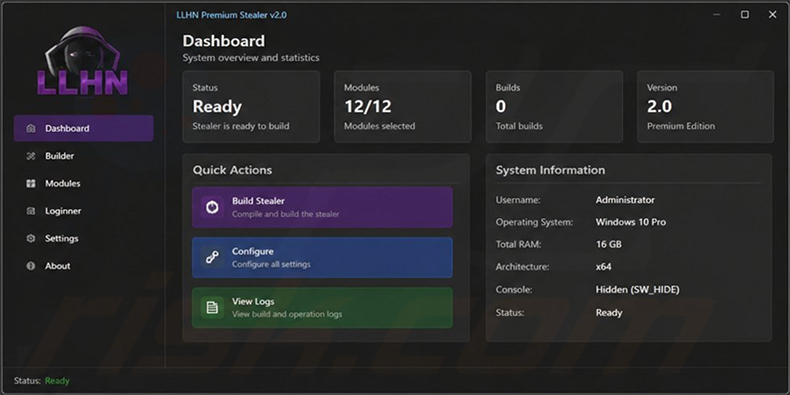Viewport: 790px width, 395px height.
Task: Click the Modules grid icon in sidebar
Action: [x=31, y=183]
